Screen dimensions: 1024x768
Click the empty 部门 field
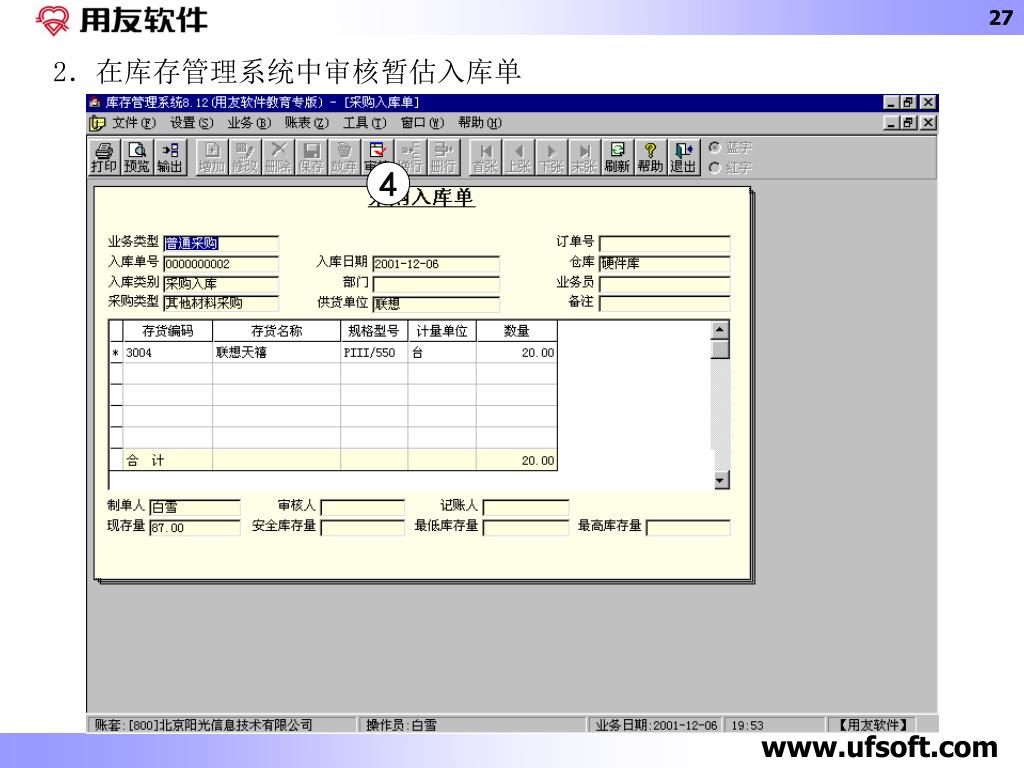tap(436, 284)
